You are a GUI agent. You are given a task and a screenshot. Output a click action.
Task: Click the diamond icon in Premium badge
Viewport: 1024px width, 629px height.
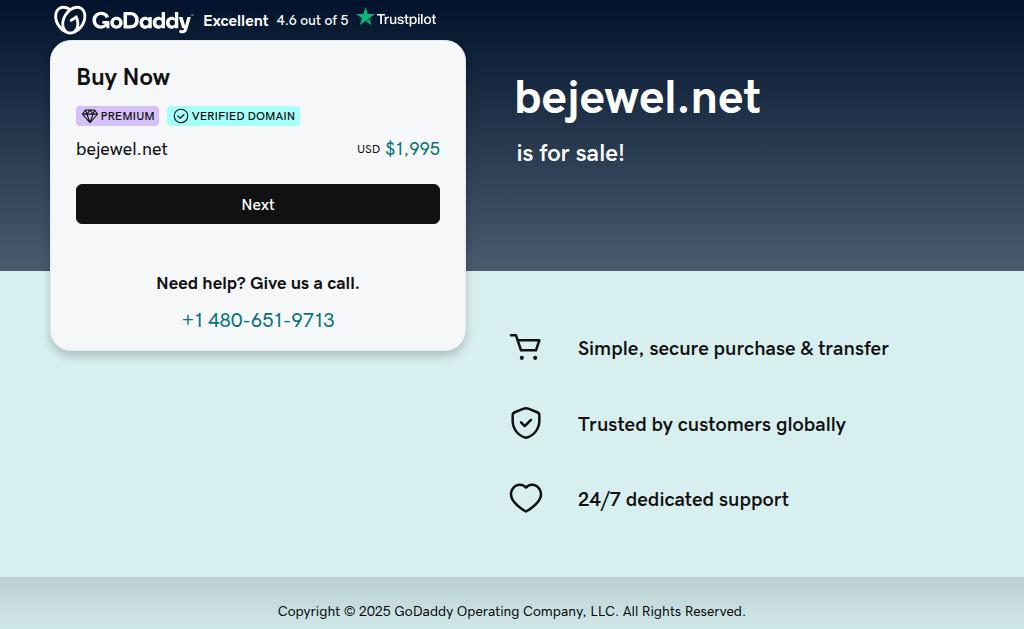coord(90,116)
